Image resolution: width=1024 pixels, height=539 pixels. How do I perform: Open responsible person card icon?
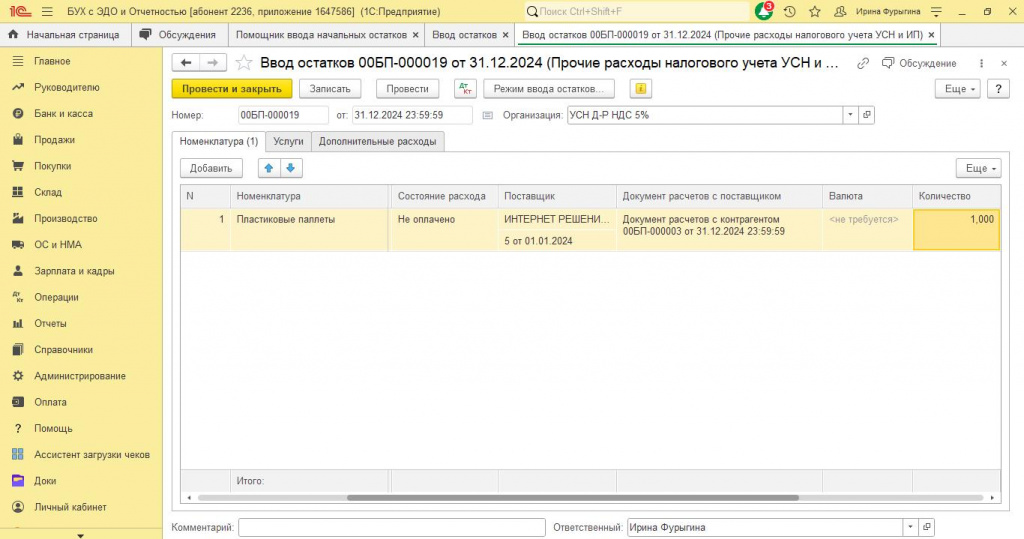point(926,527)
